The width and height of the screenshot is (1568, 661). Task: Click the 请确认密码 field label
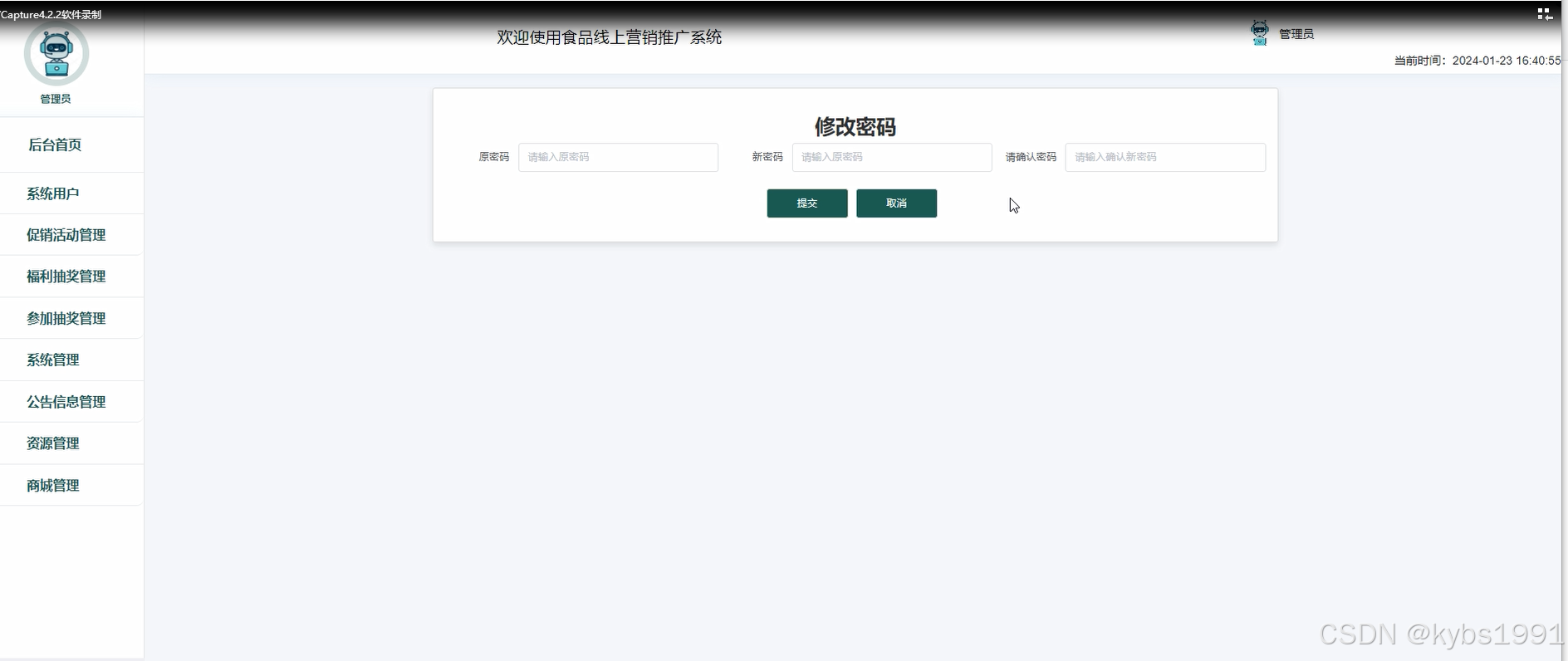point(1031,157)
